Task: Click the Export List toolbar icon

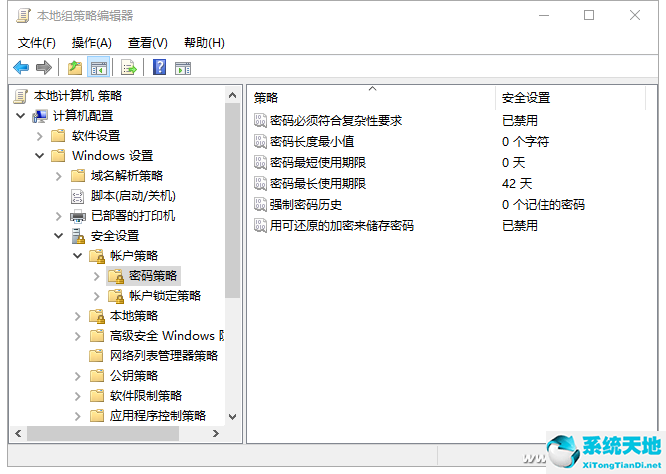Action: coord(129,68)
